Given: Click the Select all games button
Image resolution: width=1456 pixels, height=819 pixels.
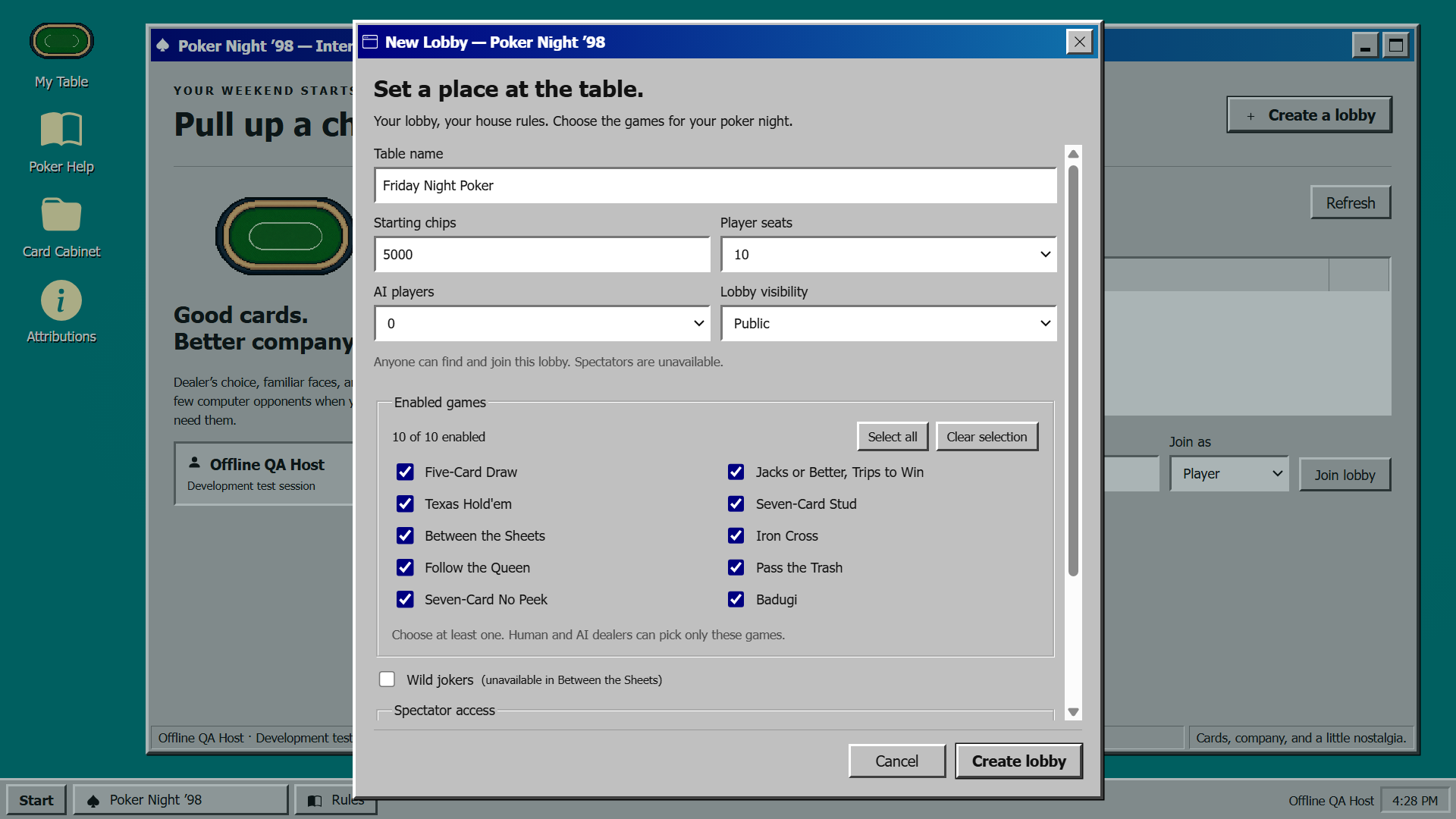Looking at the screenshot, I should [x=893, y=437].
